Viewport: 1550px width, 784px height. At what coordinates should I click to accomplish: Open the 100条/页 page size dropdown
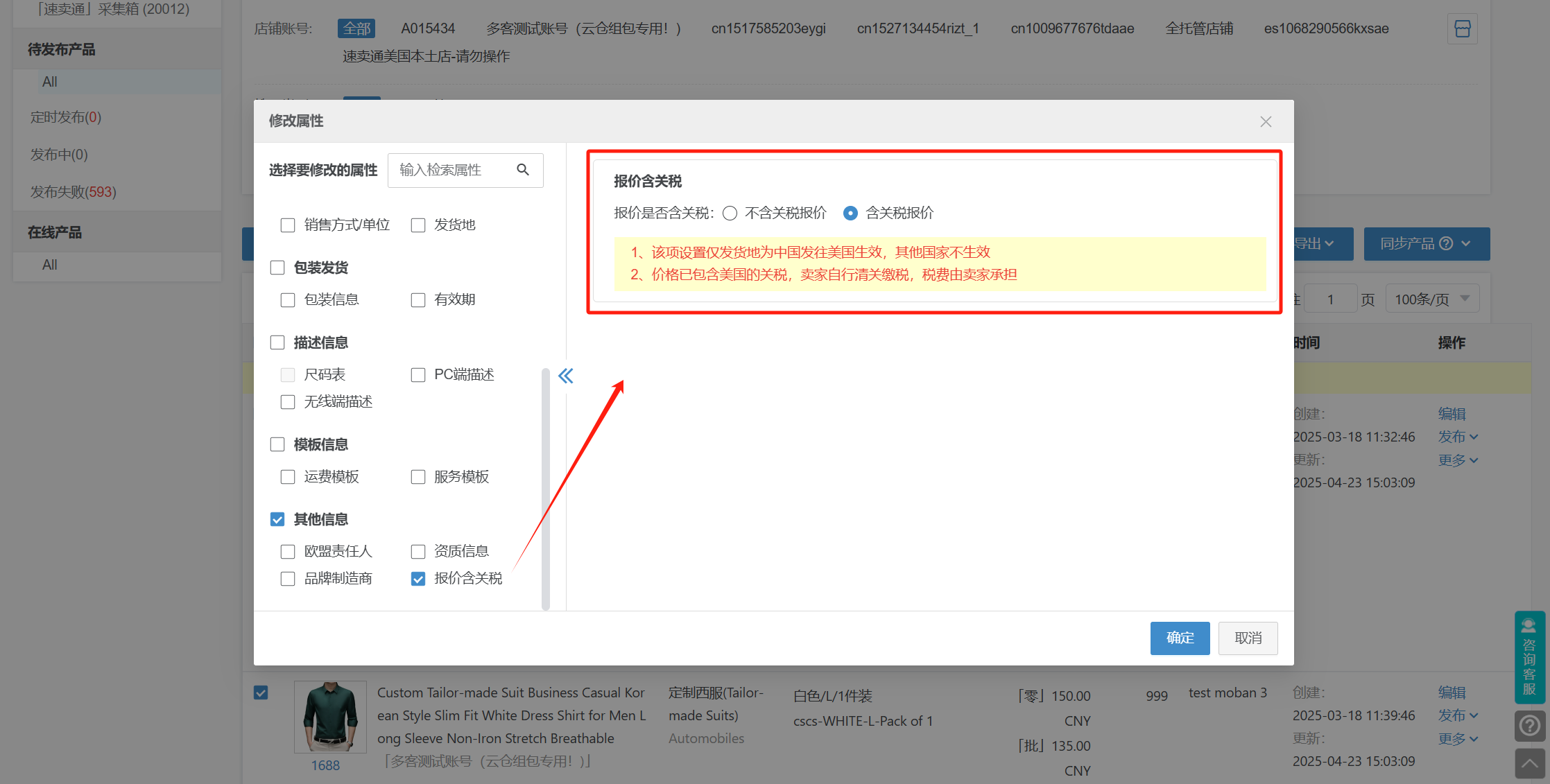point(1432,299)
